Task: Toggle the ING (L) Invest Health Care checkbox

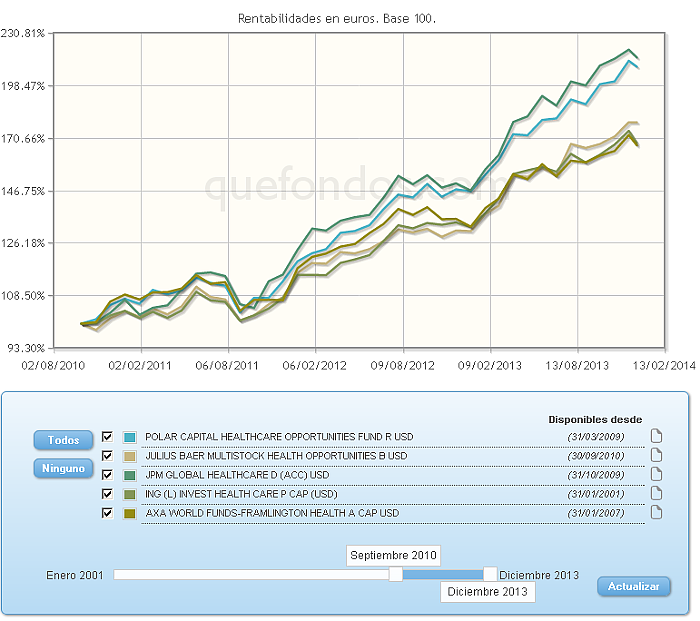Action: [x=107, y=494]
